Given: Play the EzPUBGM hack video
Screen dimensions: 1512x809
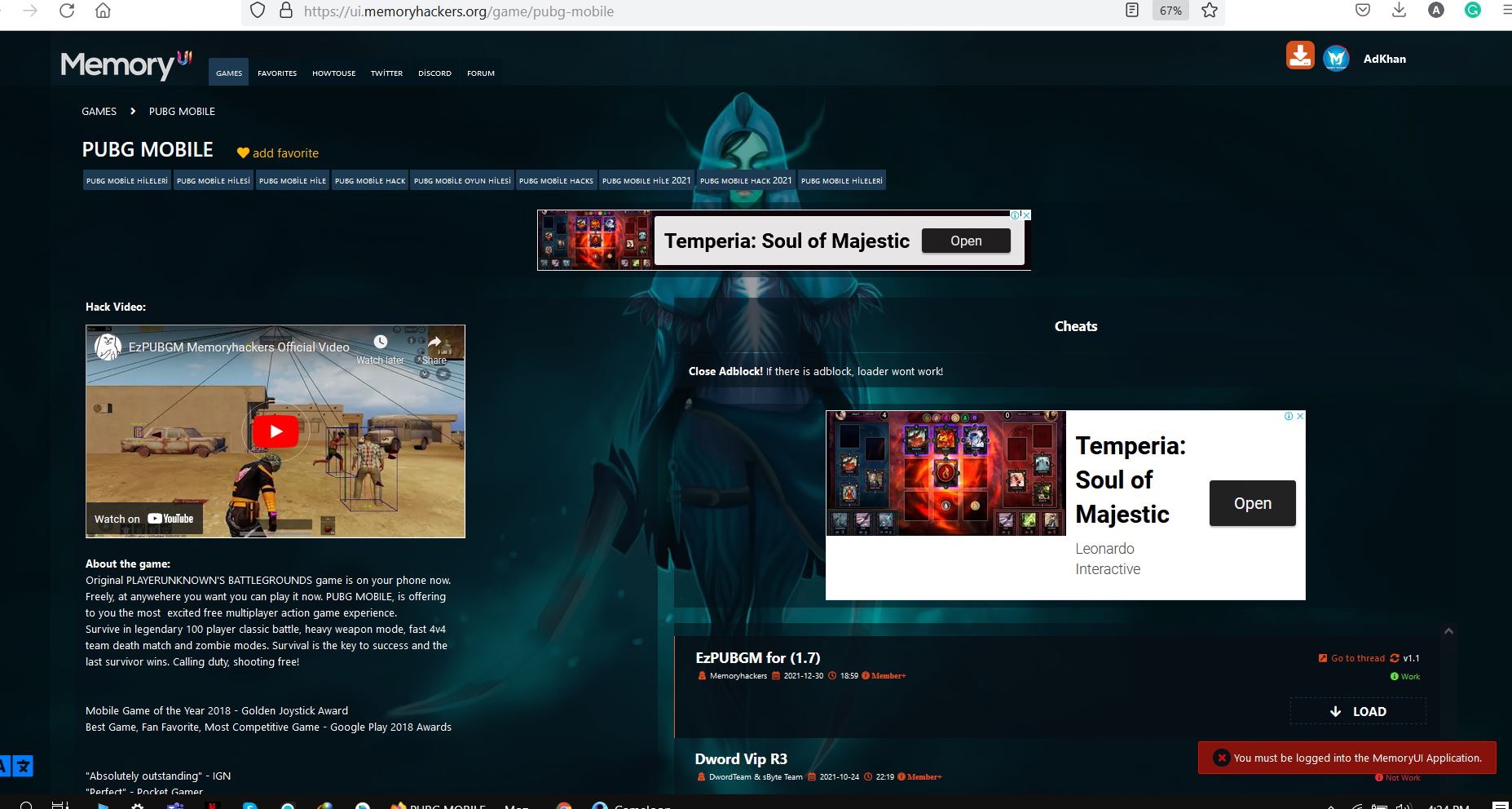Looking at the screenshot, I should pyautogui.click(x=276, y=431).
